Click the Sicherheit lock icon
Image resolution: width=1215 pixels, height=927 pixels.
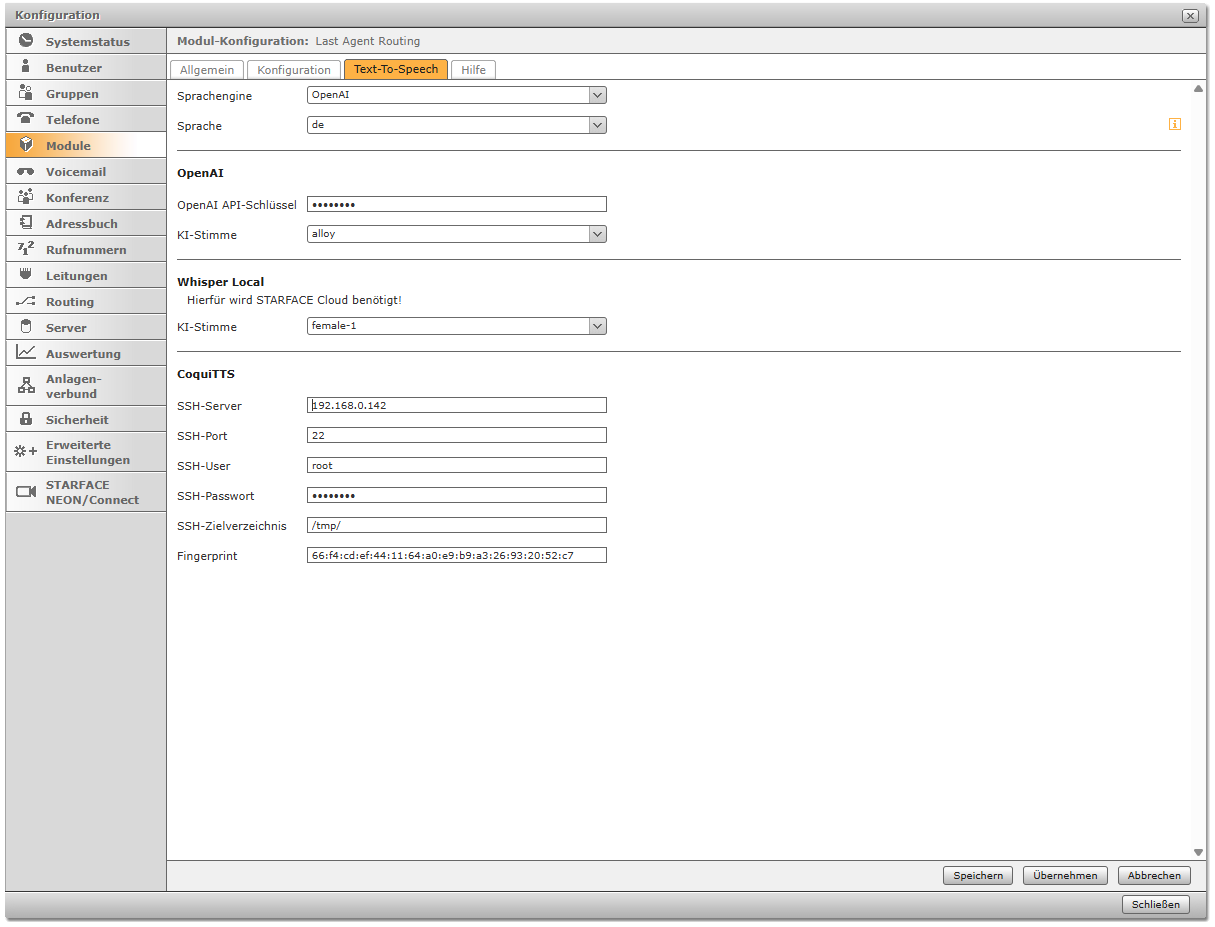26,419
